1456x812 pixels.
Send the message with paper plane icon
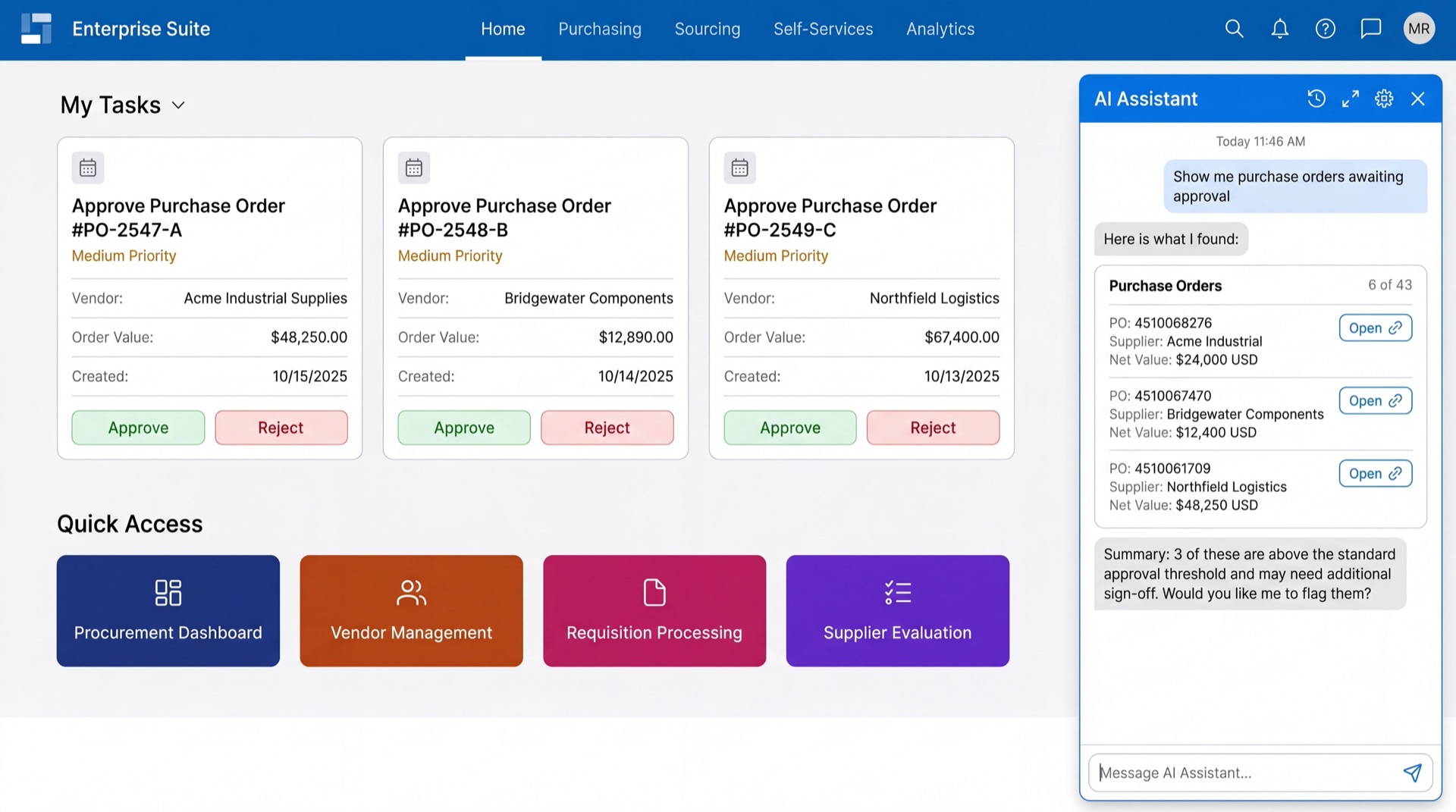click(1412, 773)
